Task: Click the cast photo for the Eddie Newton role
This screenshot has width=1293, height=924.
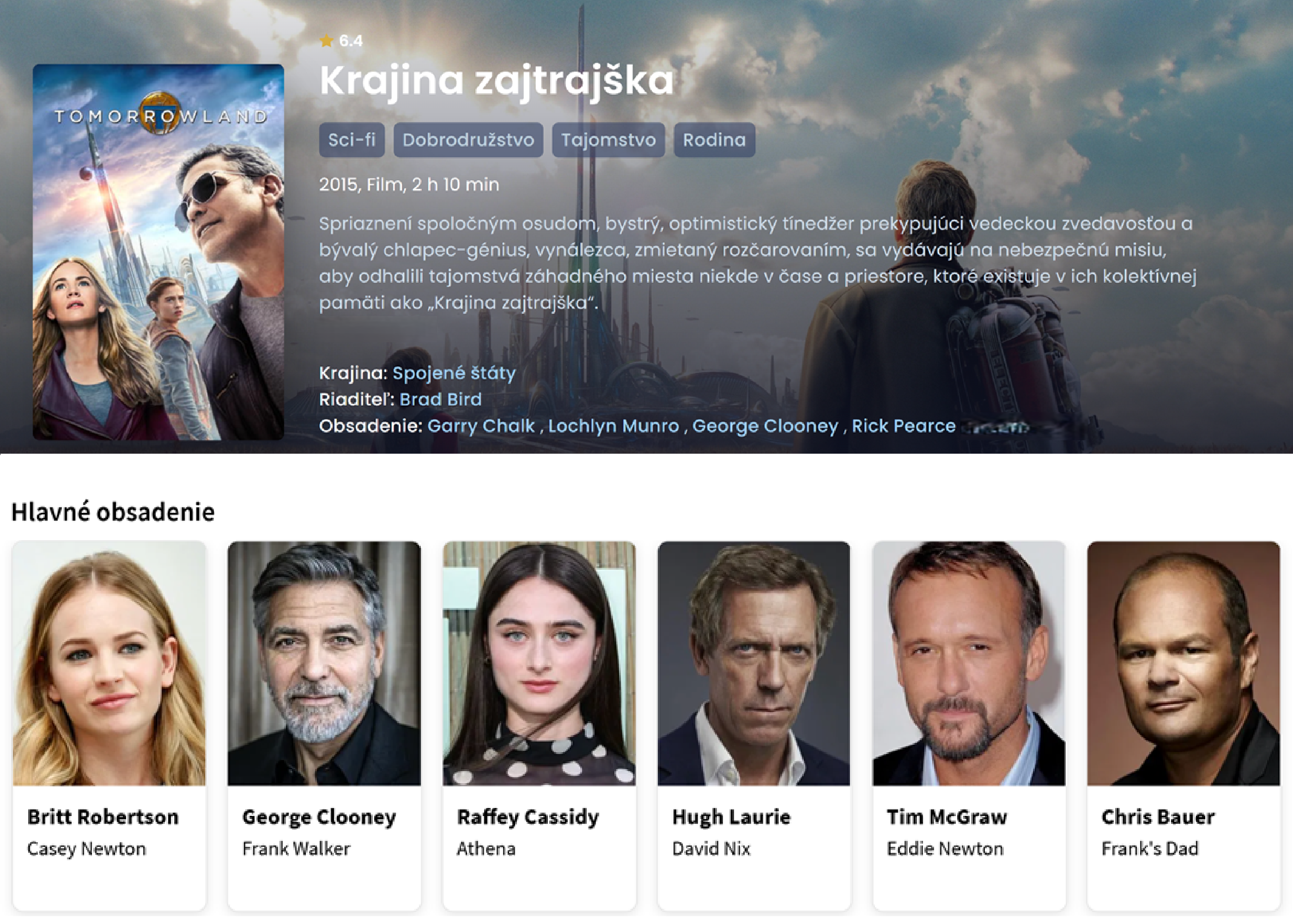Action: click(969, 663)
